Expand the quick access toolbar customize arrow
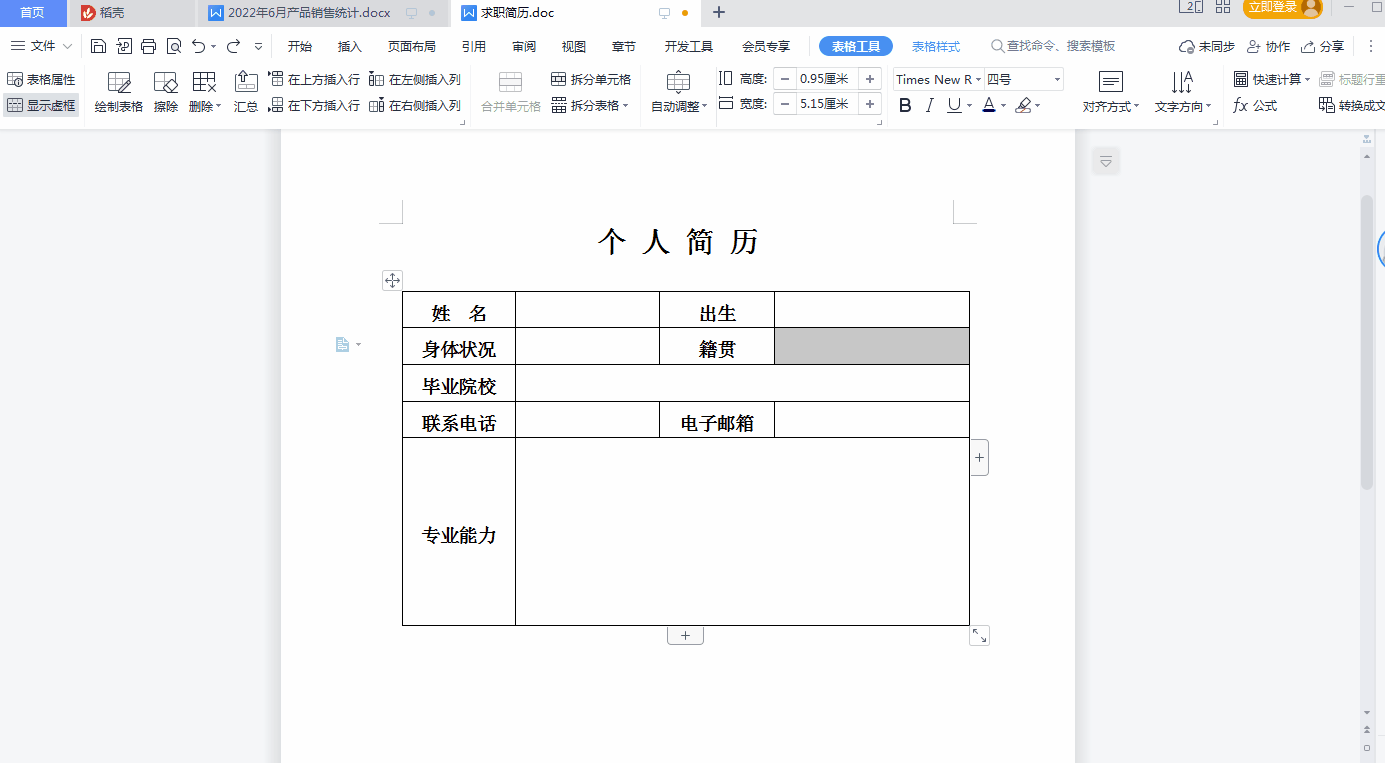The width and height of the screenshot is (1385, 763). 258,46
